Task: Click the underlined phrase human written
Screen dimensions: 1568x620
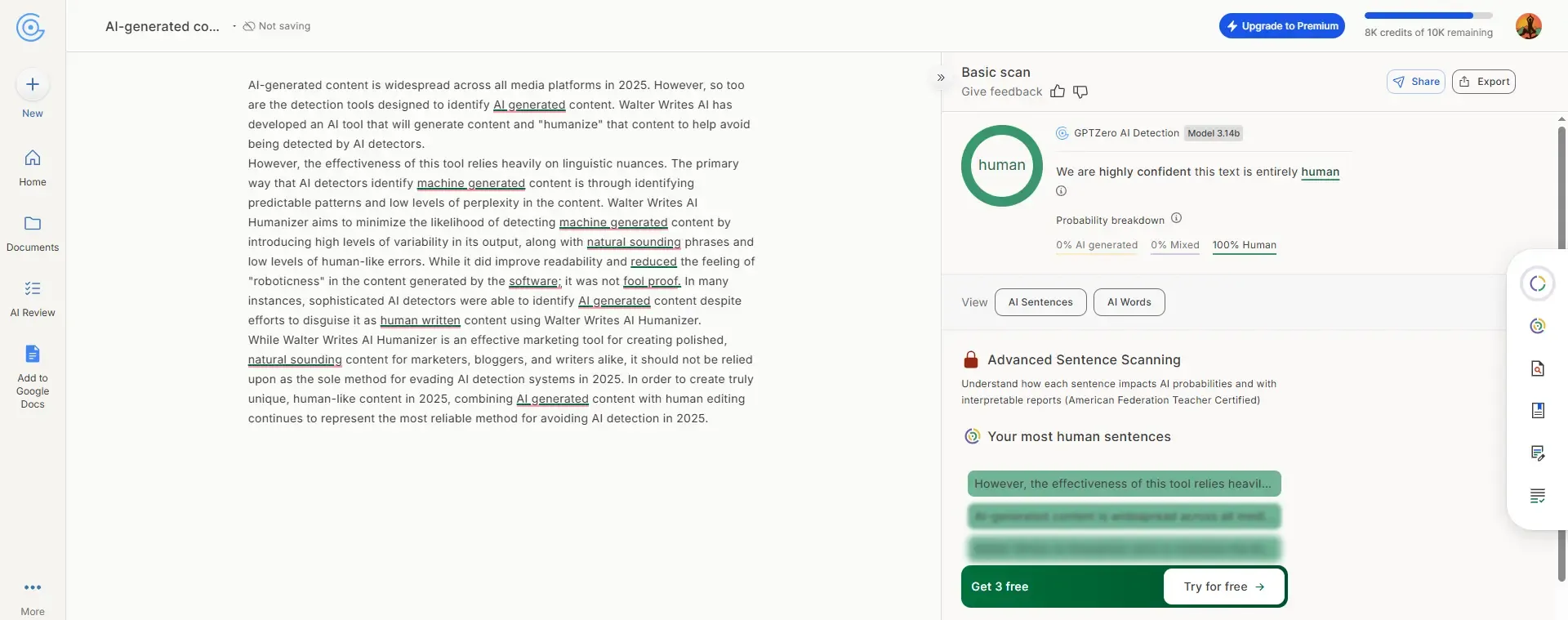Action: pos(421,320)
